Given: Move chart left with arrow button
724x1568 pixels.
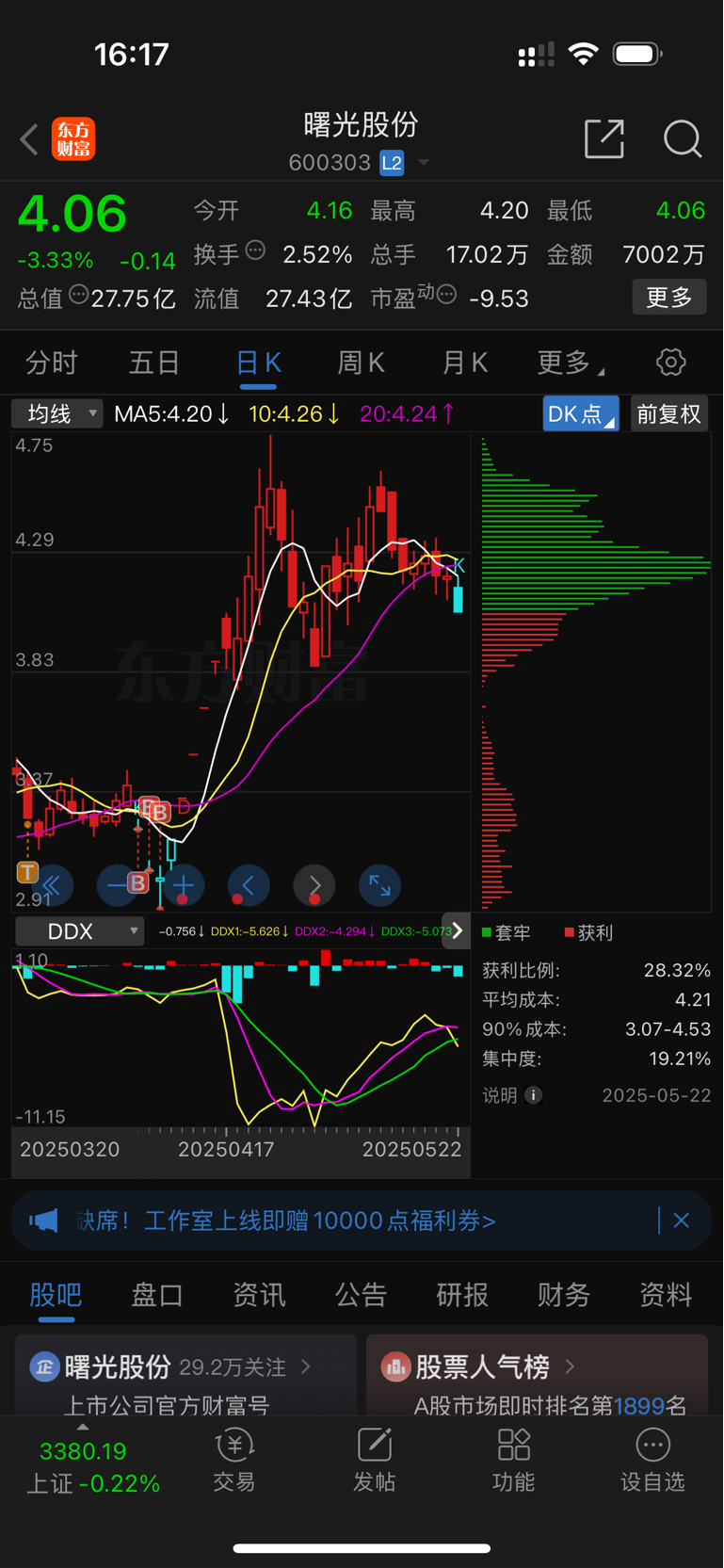Looking at the screenshot, I should click(249, 885).
